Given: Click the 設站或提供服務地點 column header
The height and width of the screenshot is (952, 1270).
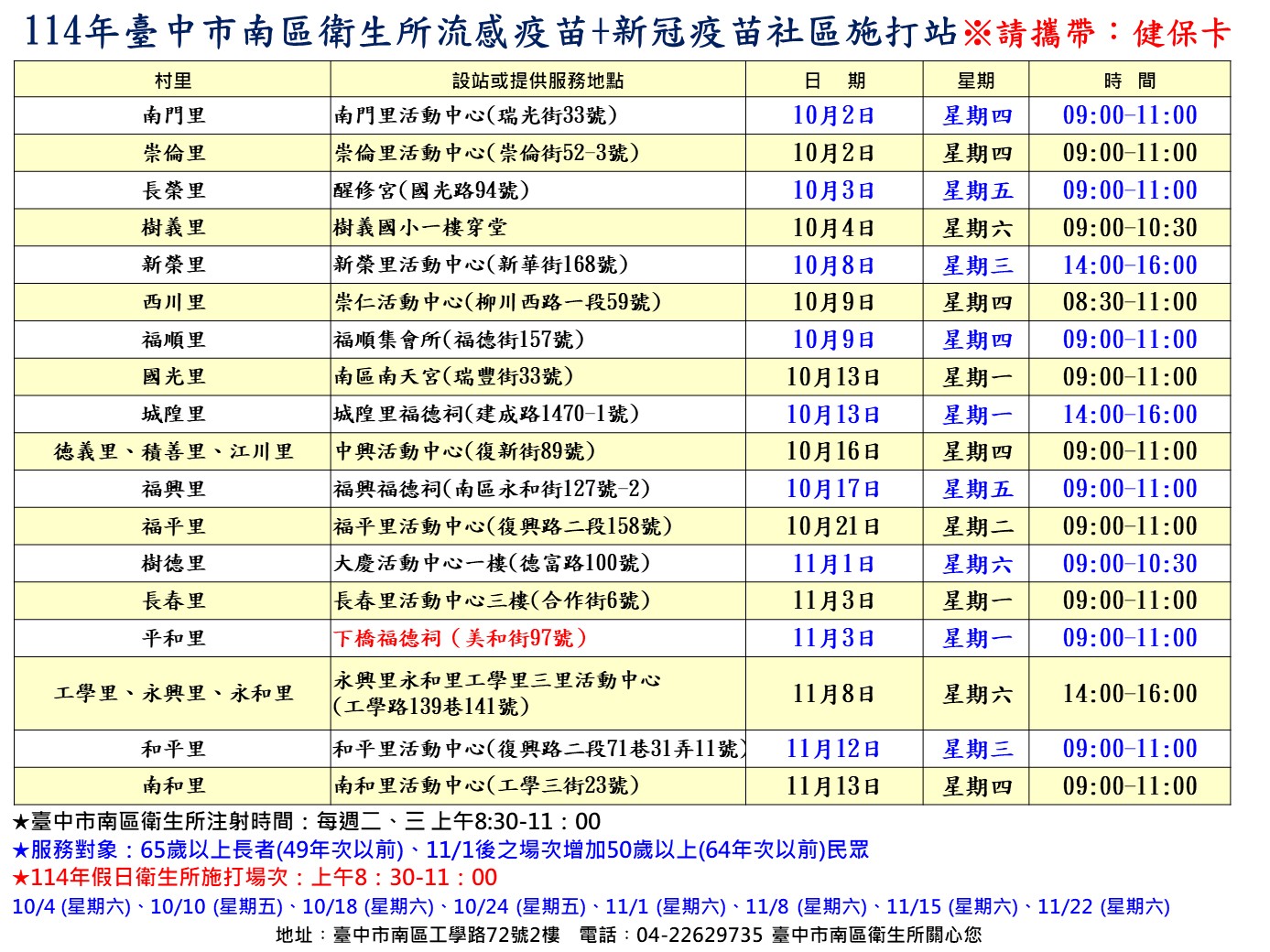Looking at the screenshot, I should pos(537,81).
